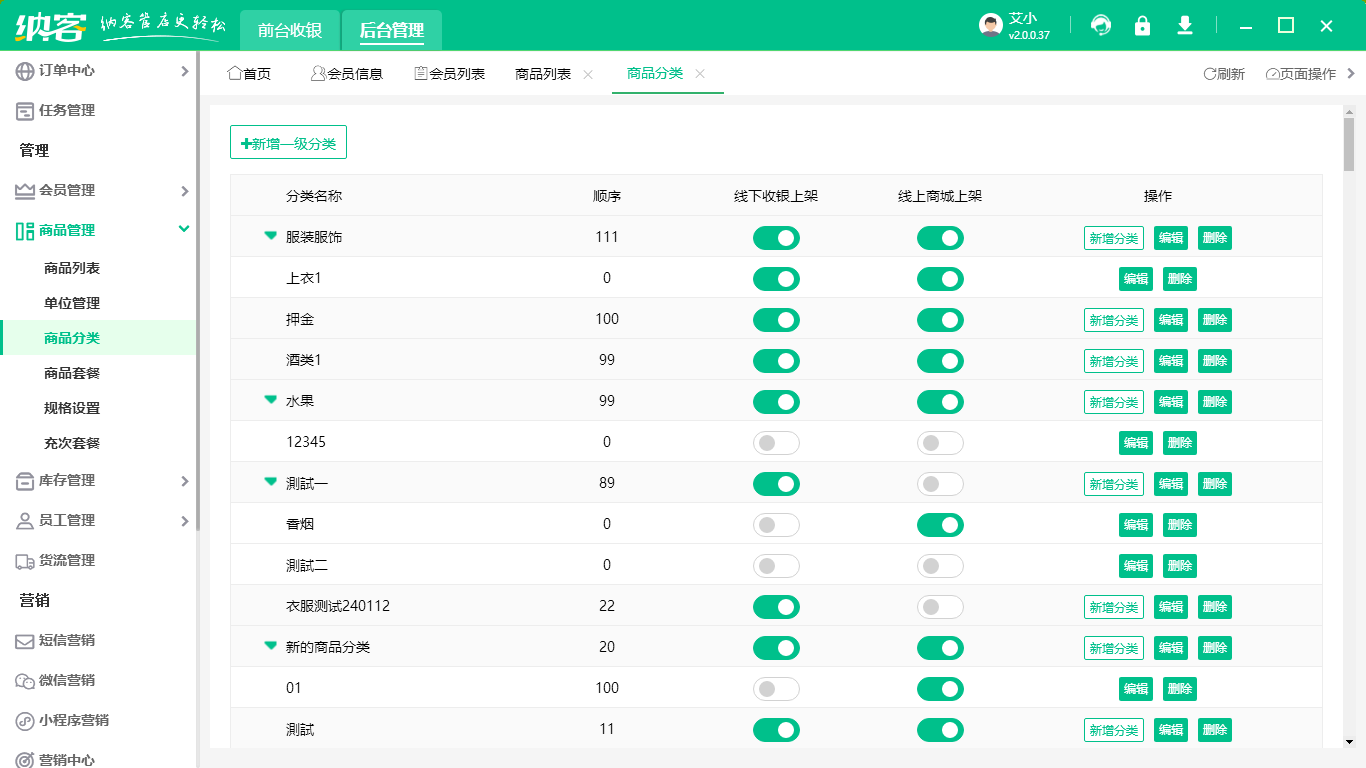Switch to the 前台收银 tab

pos(290,31)
